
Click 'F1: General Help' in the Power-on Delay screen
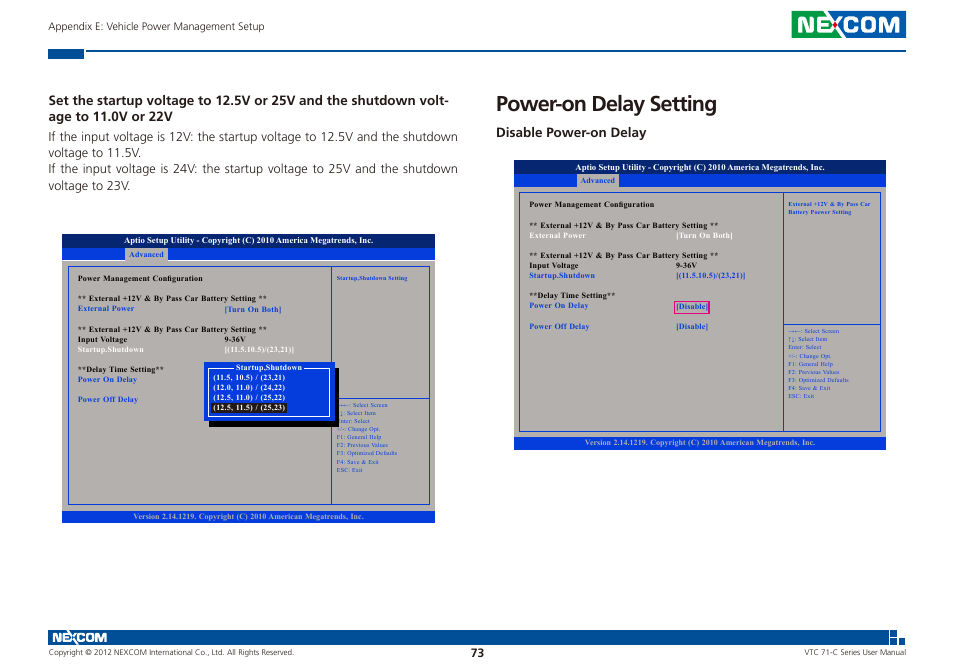click(x=810, y=364)
